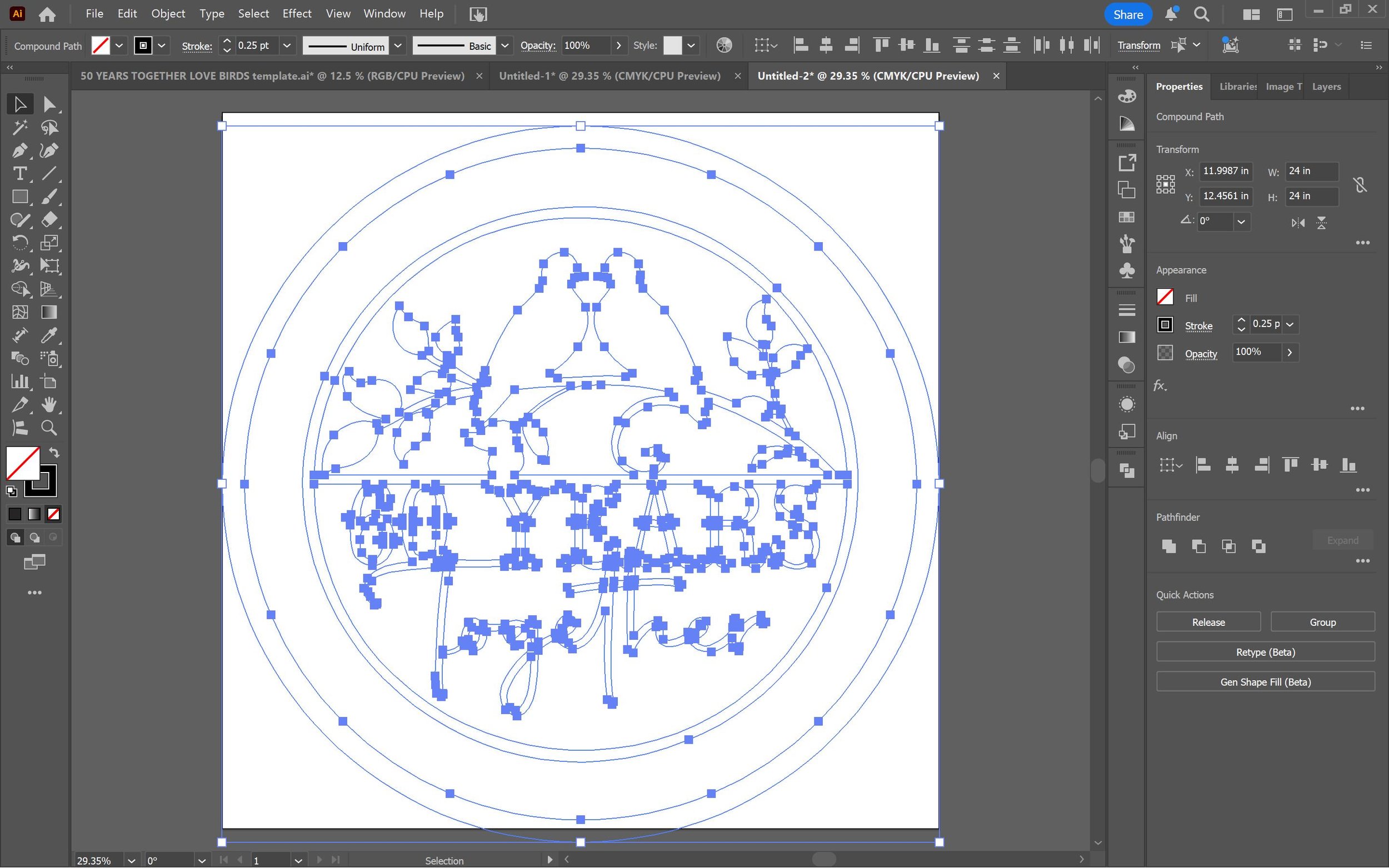Select the Pen tool
Screen dimensions: 1389x868
tap(19, 150)
